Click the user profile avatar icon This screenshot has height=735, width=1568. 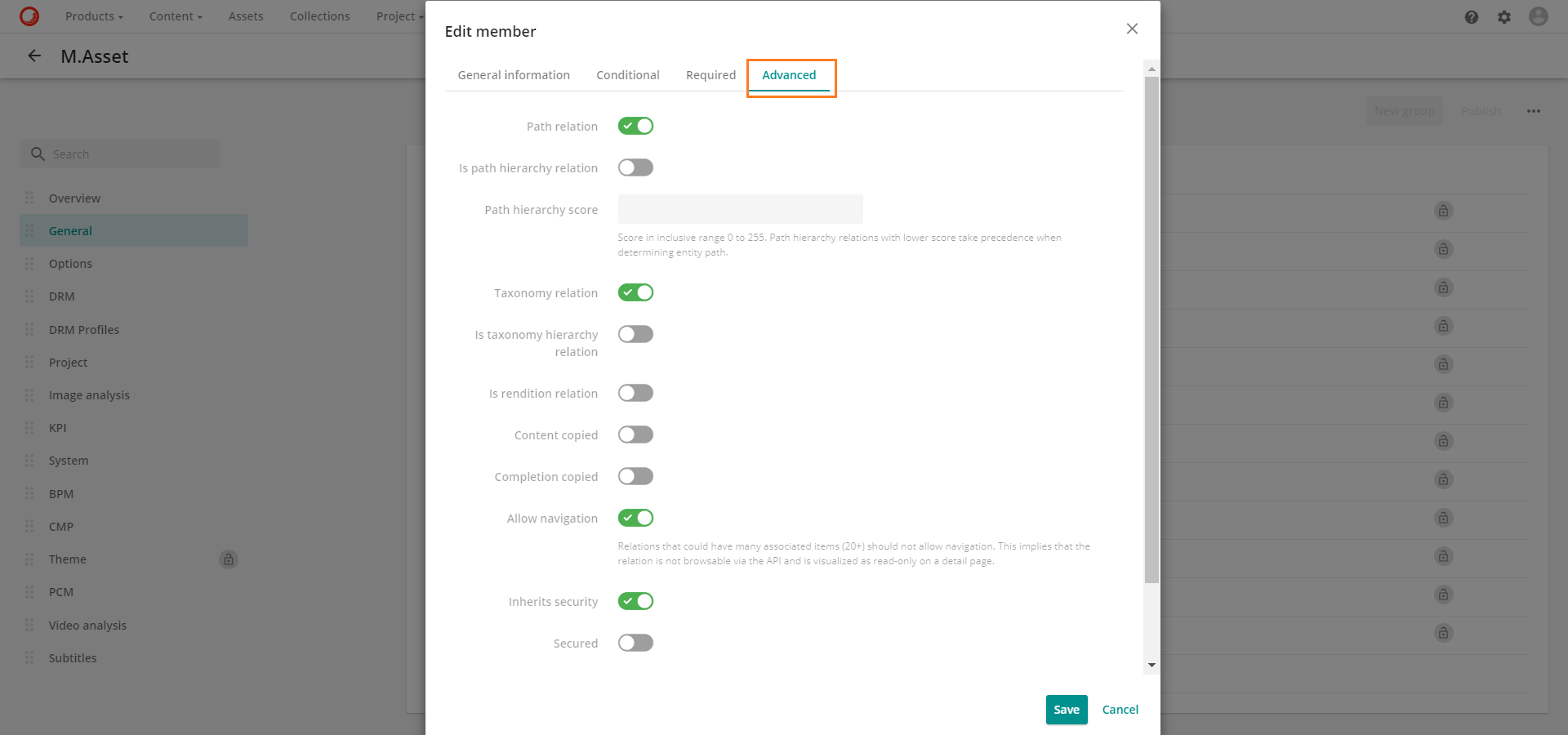1538,16
